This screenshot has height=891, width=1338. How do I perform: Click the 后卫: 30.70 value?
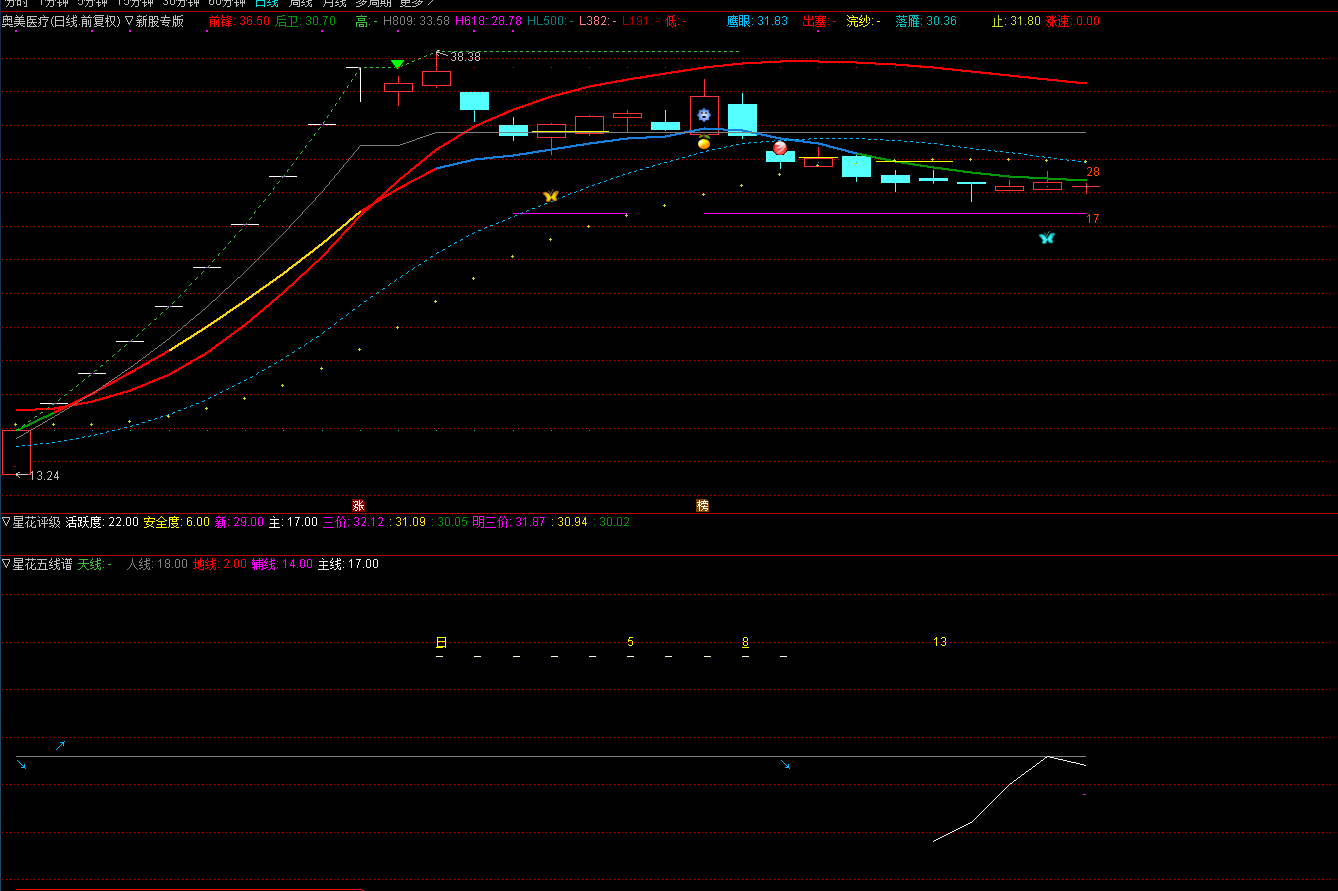point(305,21)
